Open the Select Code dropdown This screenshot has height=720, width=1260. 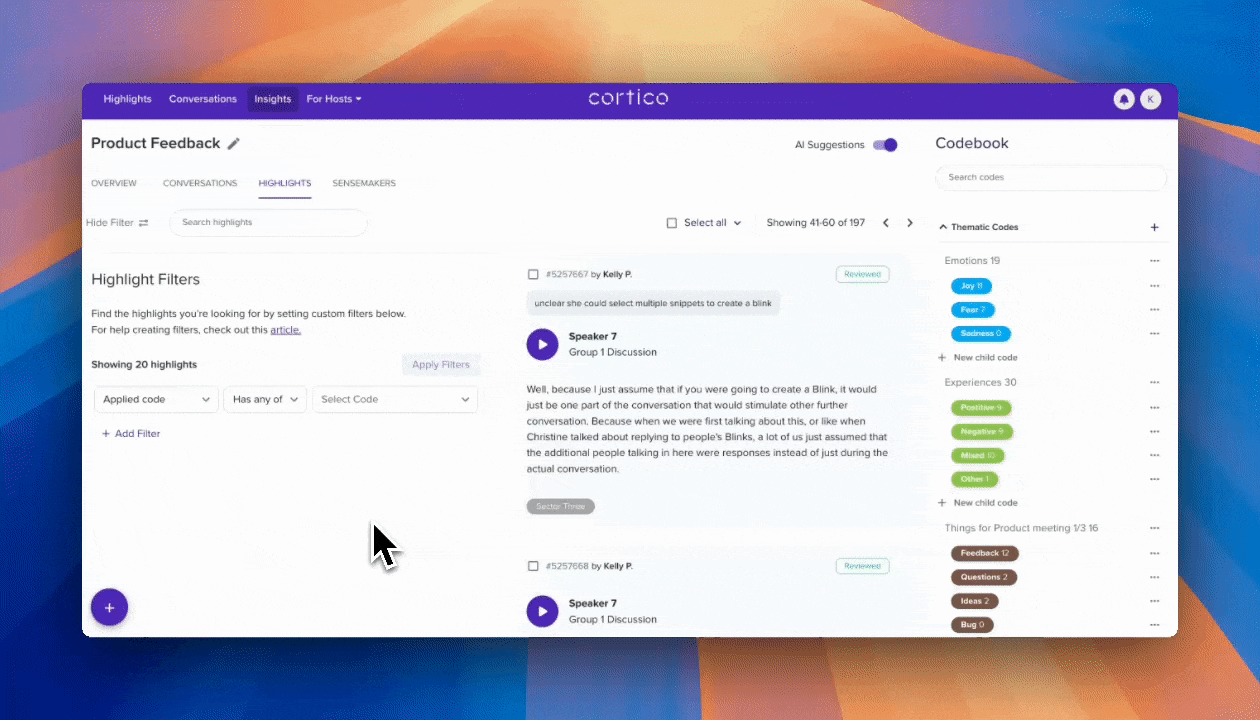click(x=395, y=399)
